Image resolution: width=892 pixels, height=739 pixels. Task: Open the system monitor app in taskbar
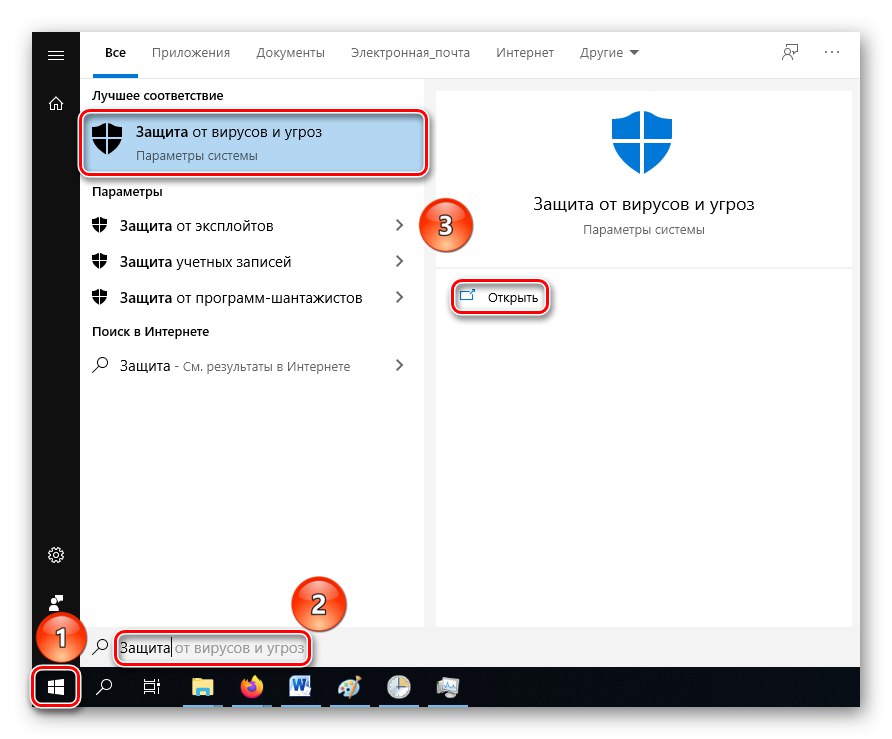[x=448, y=687]
